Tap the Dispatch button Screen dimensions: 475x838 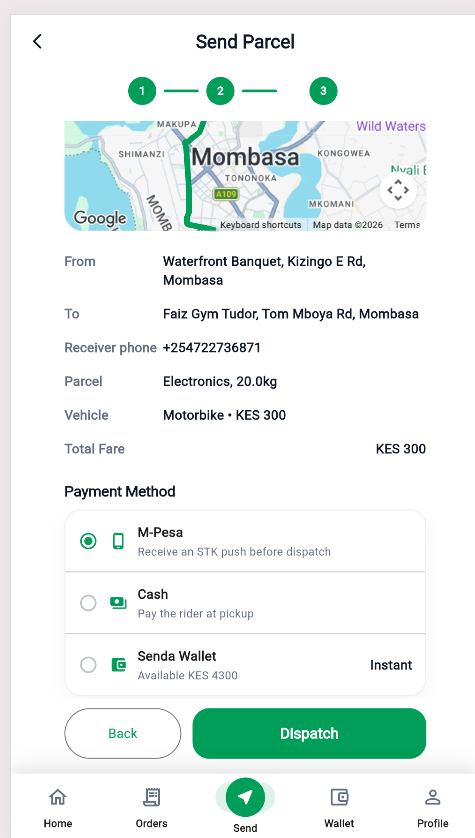tap(309, 733)
